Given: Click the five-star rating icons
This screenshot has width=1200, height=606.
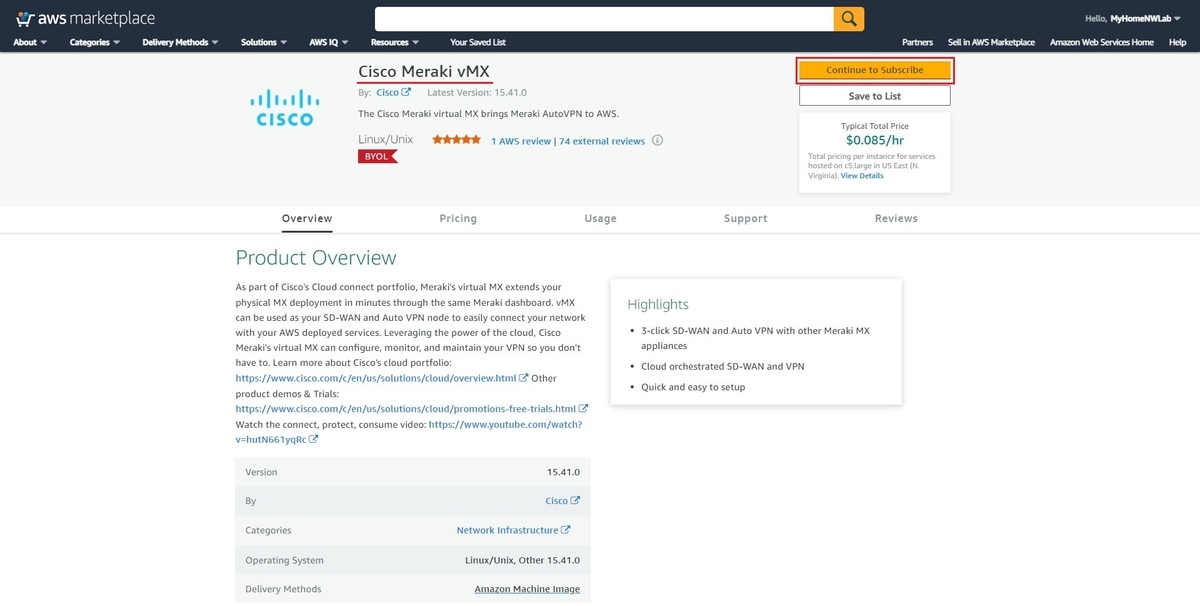Looking at the screenshot, I should 457,140.
